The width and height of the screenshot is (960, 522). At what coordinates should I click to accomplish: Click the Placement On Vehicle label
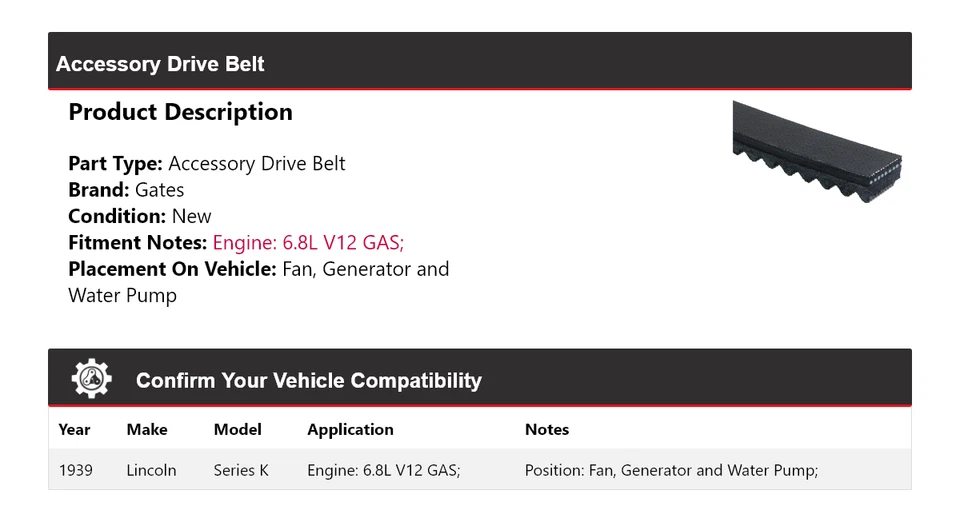pos(171,269)
